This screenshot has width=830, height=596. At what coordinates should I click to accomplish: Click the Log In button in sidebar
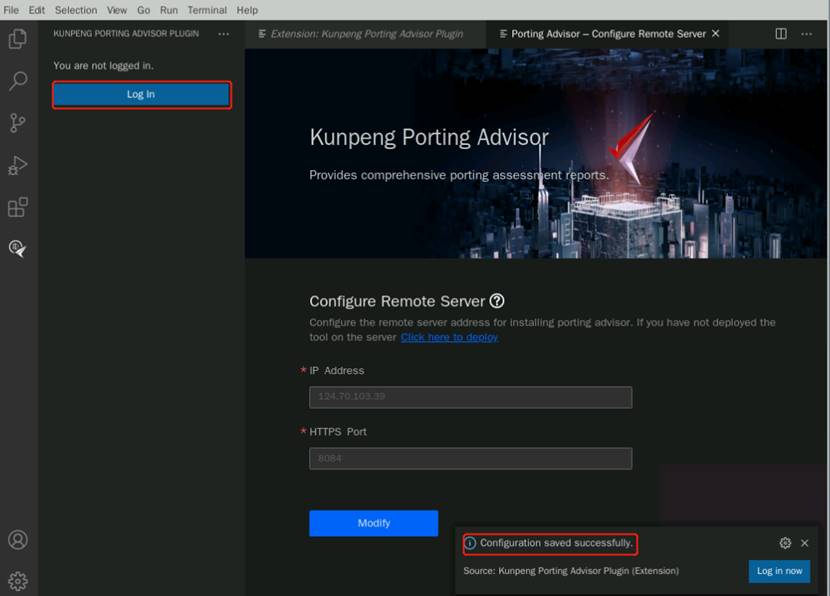pos(141,95)
